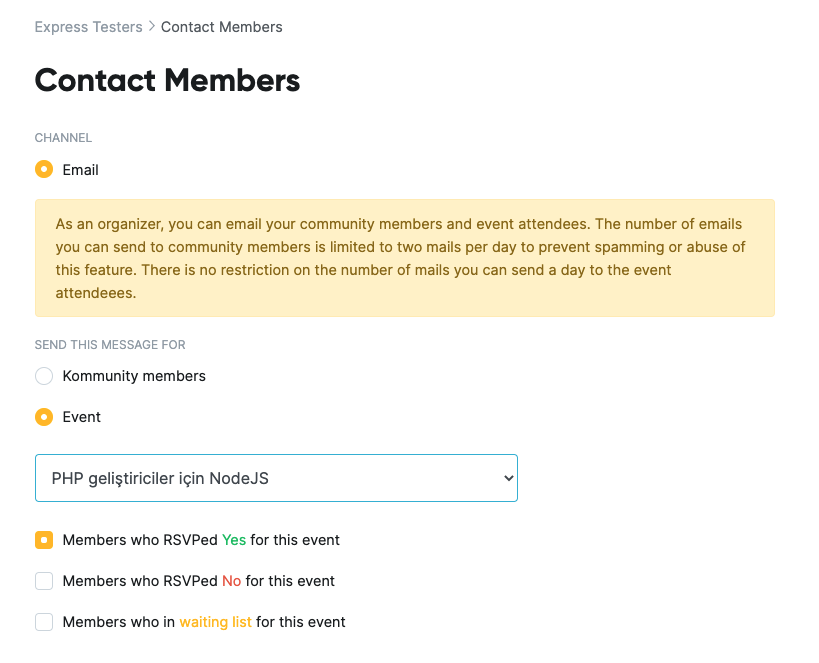
Task: Click the yellow organizer email info banner
Action: pos(405,258)
